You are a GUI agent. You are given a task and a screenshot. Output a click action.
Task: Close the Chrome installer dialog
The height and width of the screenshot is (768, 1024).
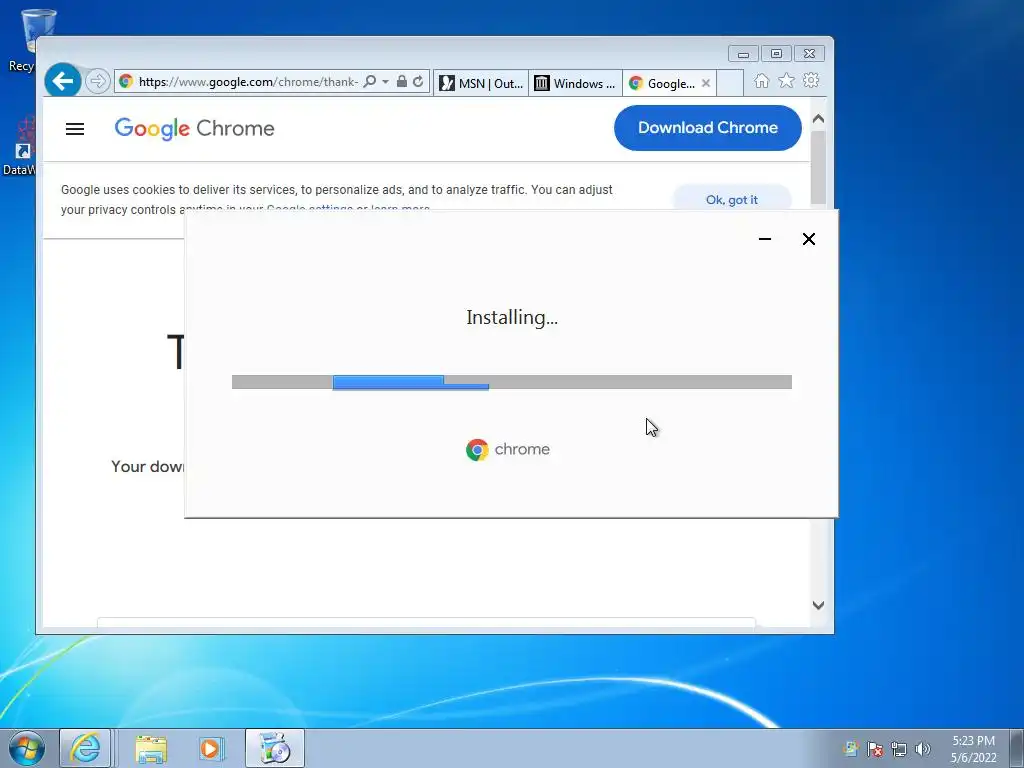[808, 239]
